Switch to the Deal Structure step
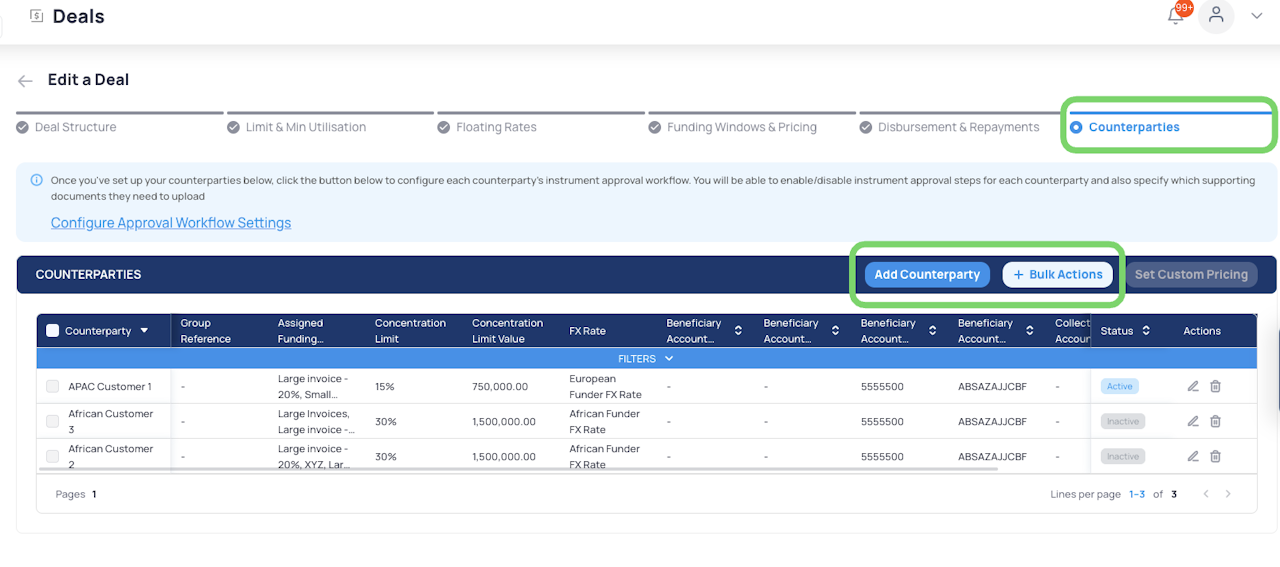 (75, 127)
